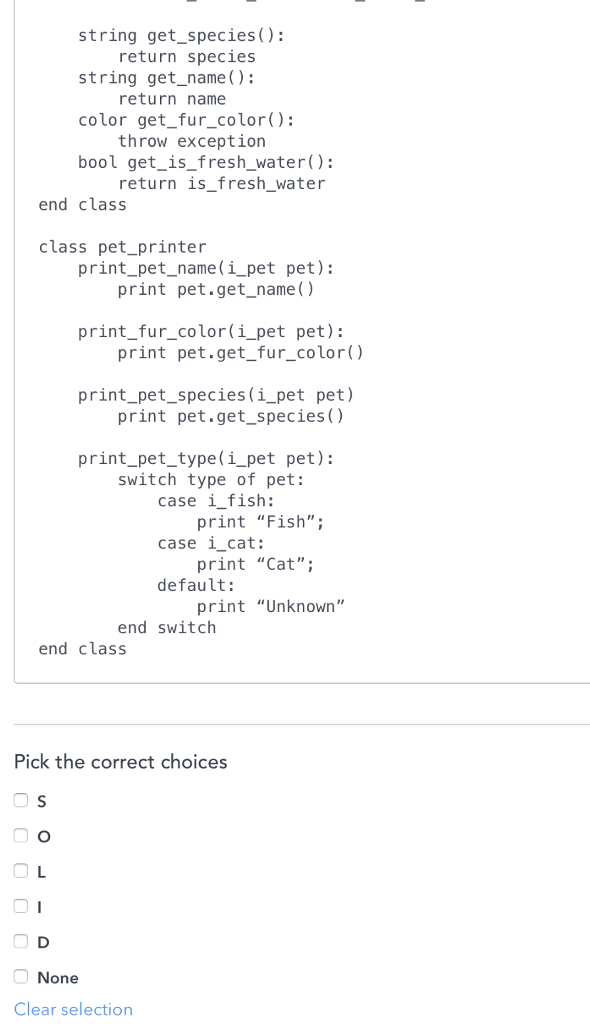Click the Clear selection link
The image size is (590, 1024).
(x=73, y=1009)
